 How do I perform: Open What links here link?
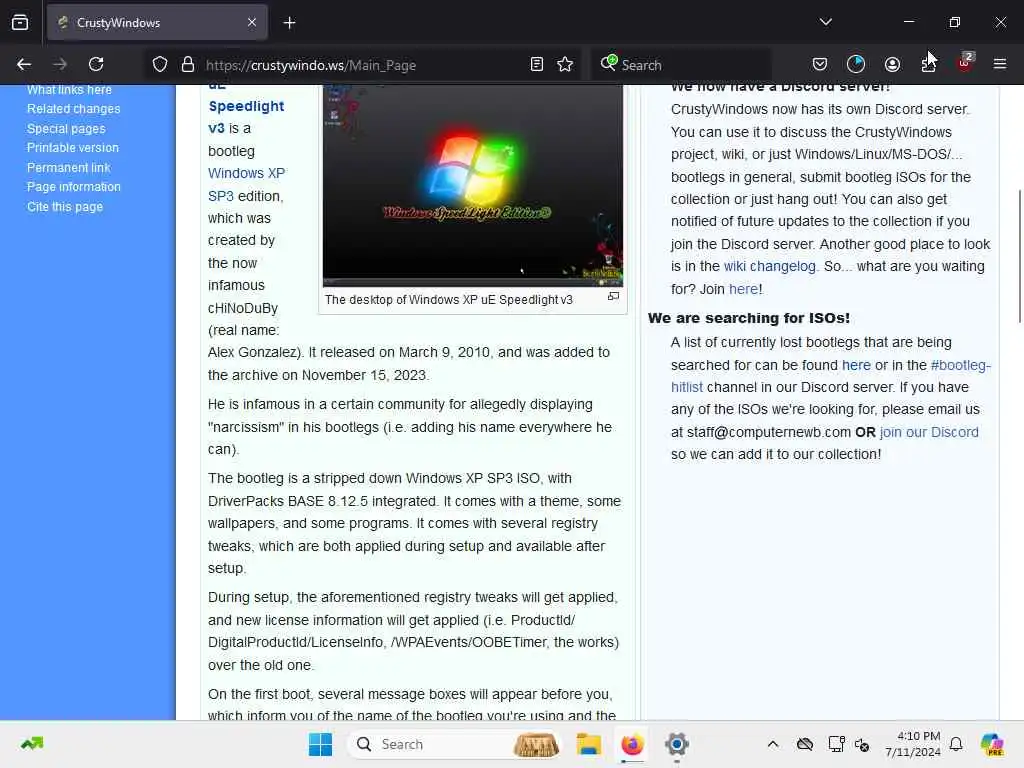click(69, 90)
